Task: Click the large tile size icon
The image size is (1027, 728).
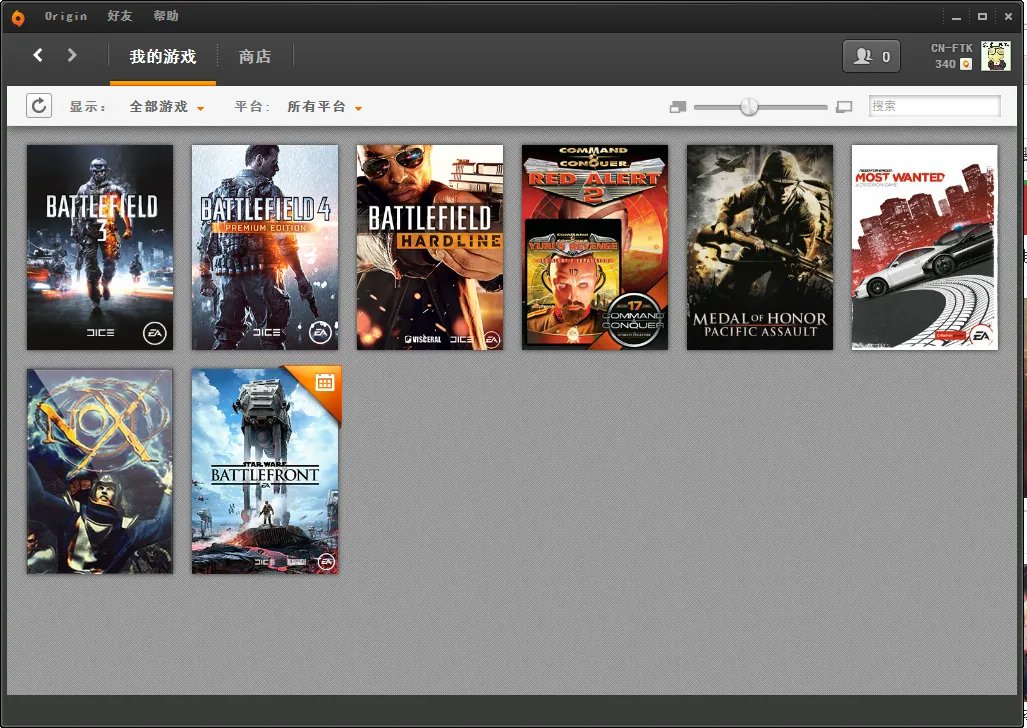Action: (x=844, y=107)
